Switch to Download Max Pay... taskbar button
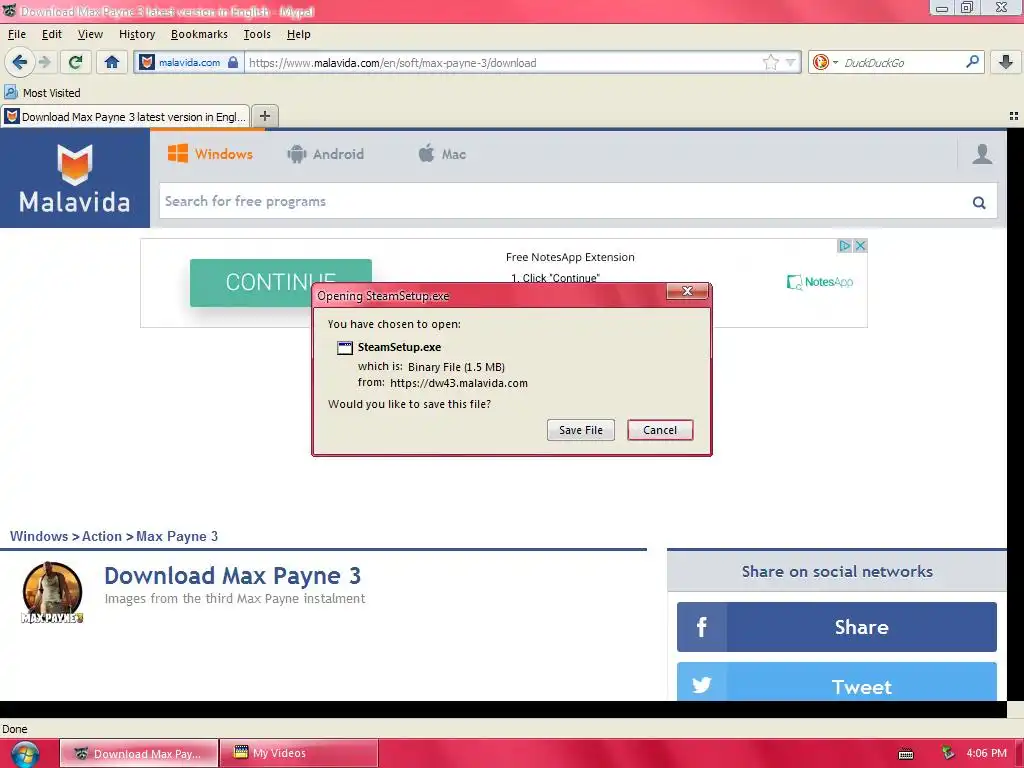Image resolution: width=1024 pixels, height=768 pixels. (x=139, y=753)
